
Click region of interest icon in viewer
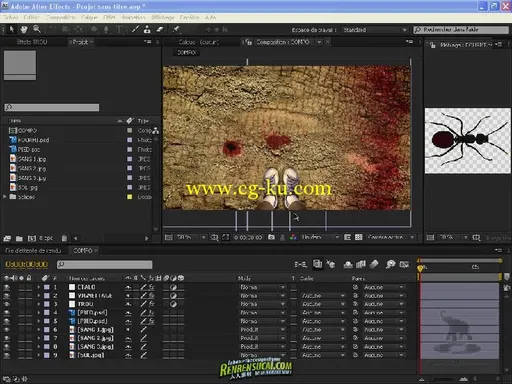(347, 237)
